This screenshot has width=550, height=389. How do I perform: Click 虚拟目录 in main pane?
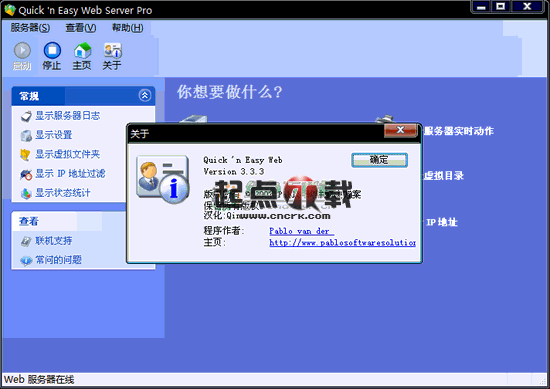click(x=444, y=175)
